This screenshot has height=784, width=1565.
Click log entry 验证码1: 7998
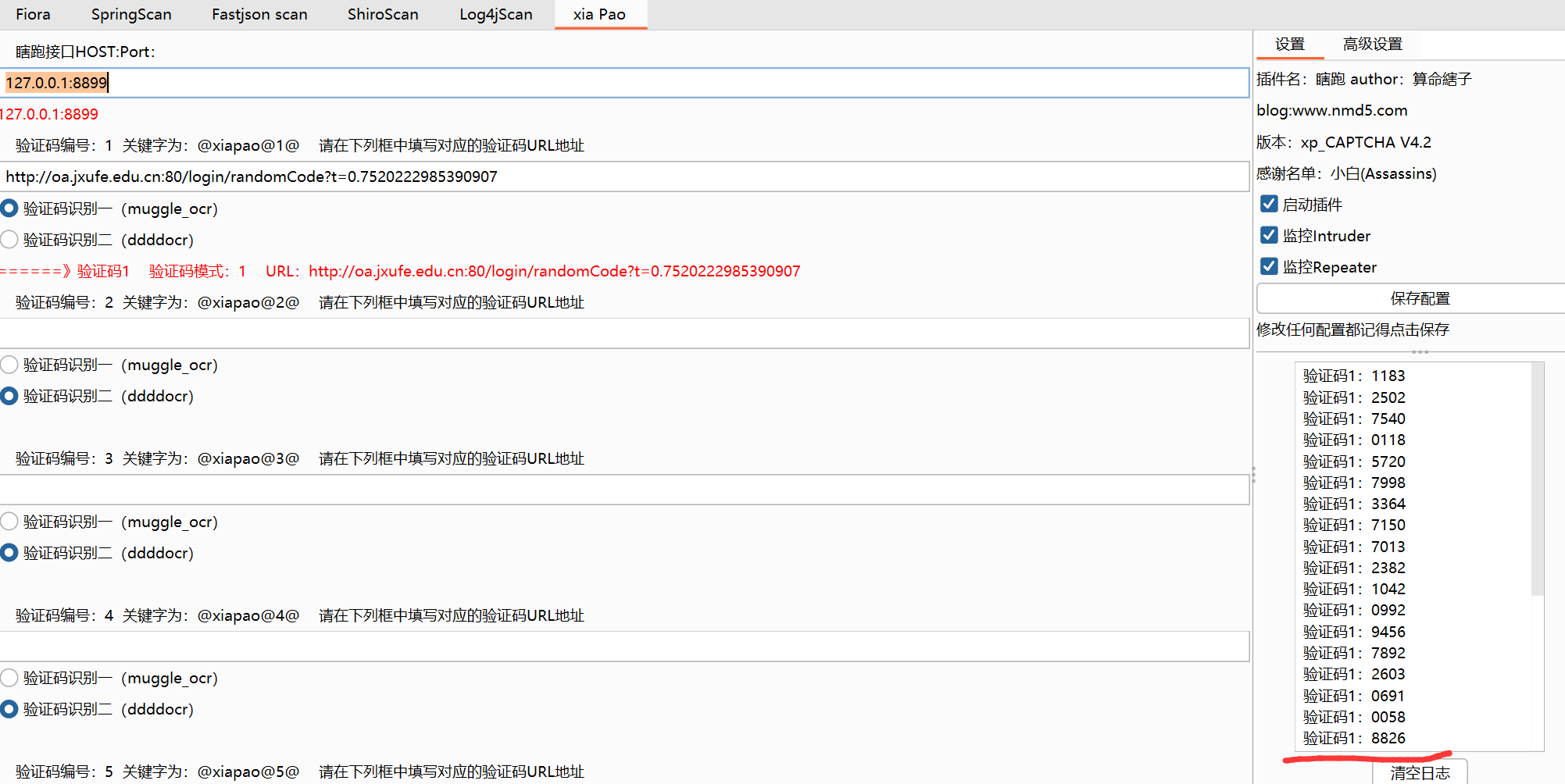pyautogui.click(x=1354, y=483)
